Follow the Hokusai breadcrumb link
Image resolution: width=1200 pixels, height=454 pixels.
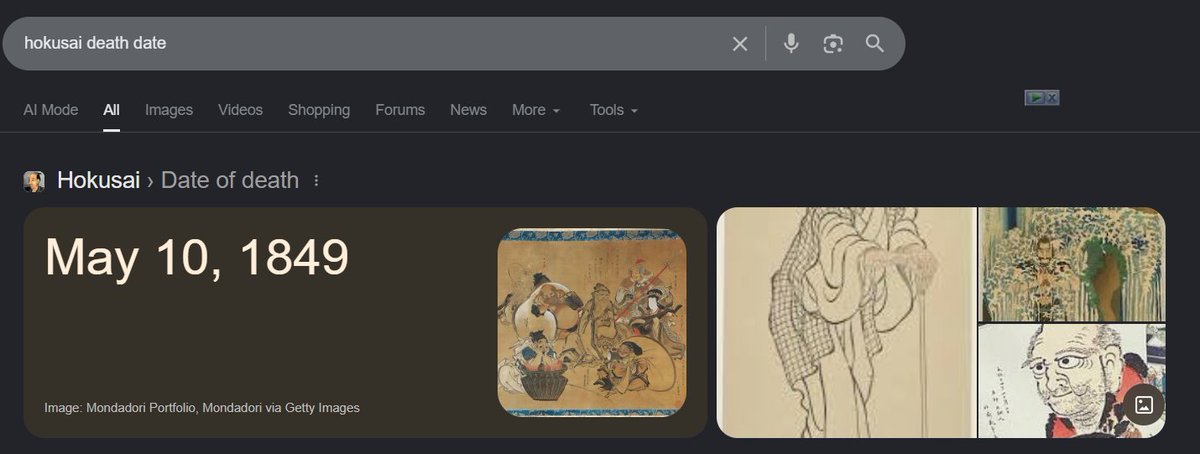(98, 180)
